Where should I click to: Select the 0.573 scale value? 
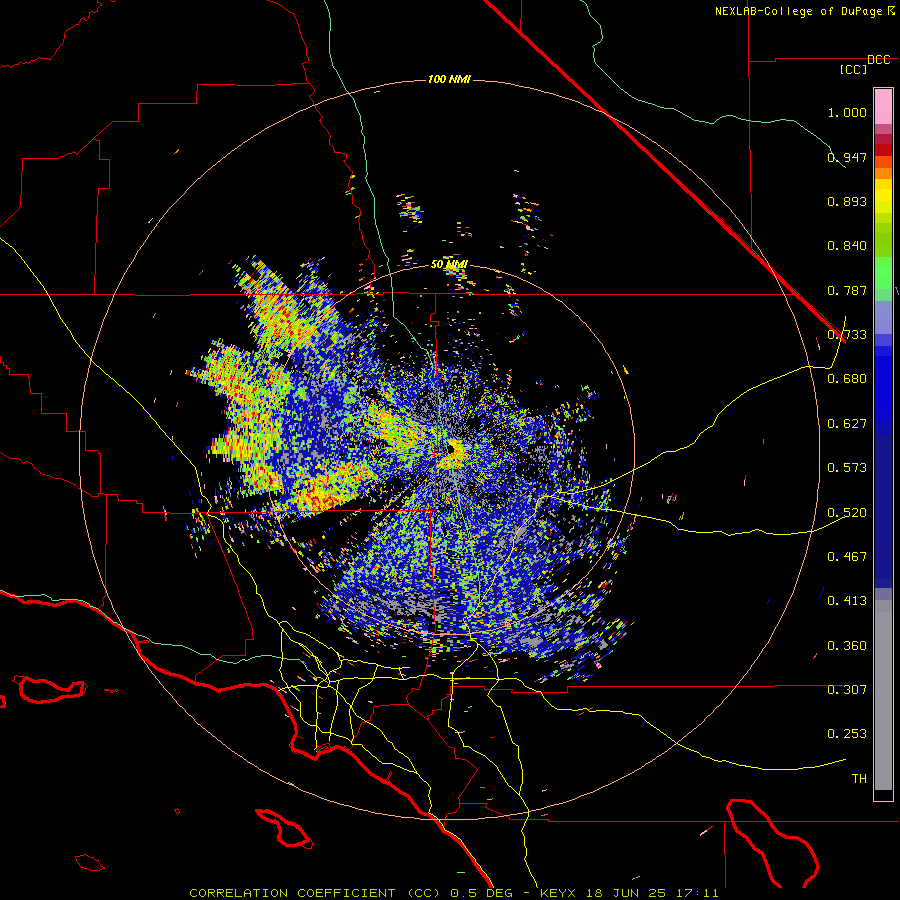847,468
